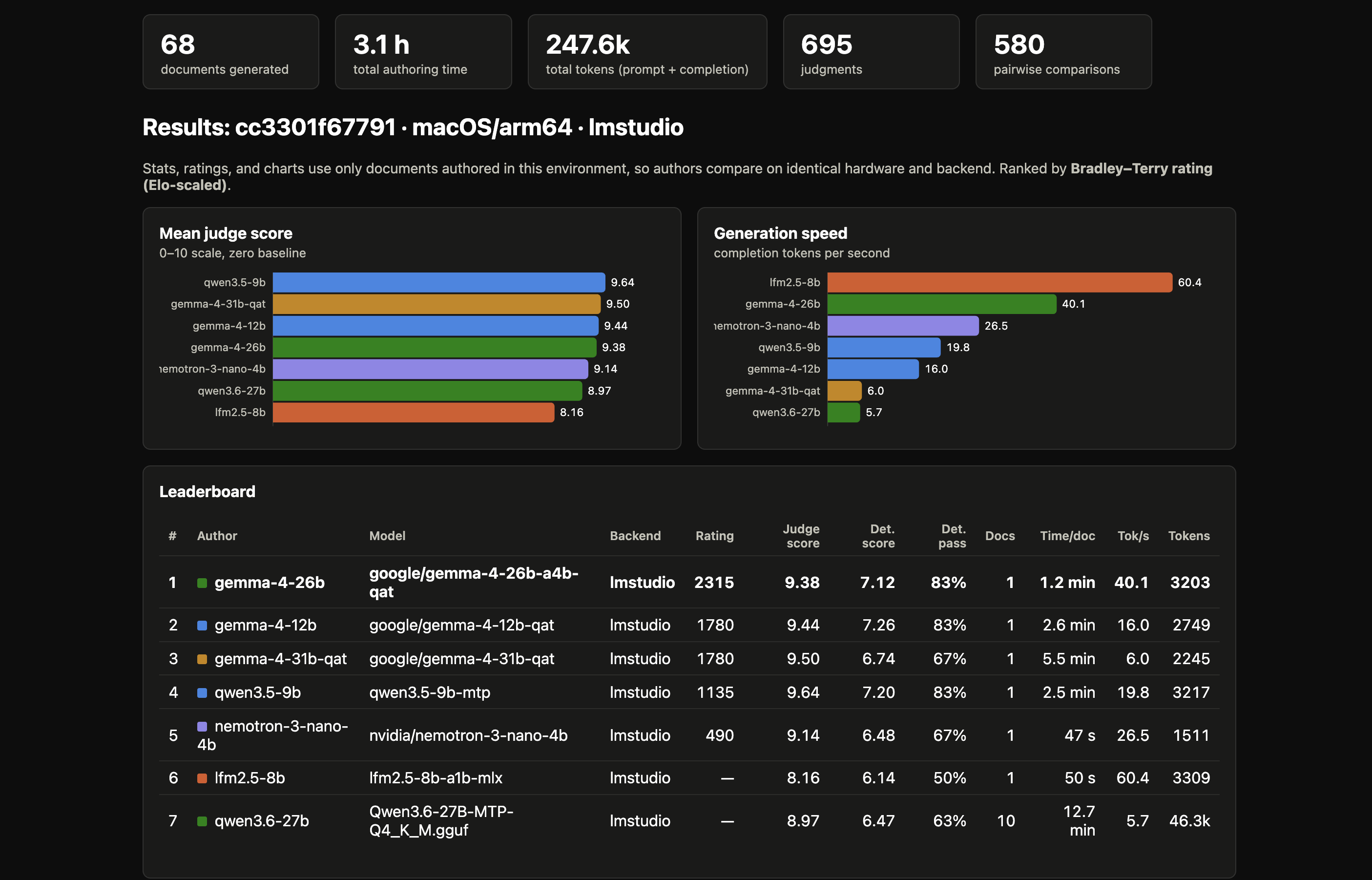Click the gemma-4-26b bar in Mean judge score

[435, 347]
